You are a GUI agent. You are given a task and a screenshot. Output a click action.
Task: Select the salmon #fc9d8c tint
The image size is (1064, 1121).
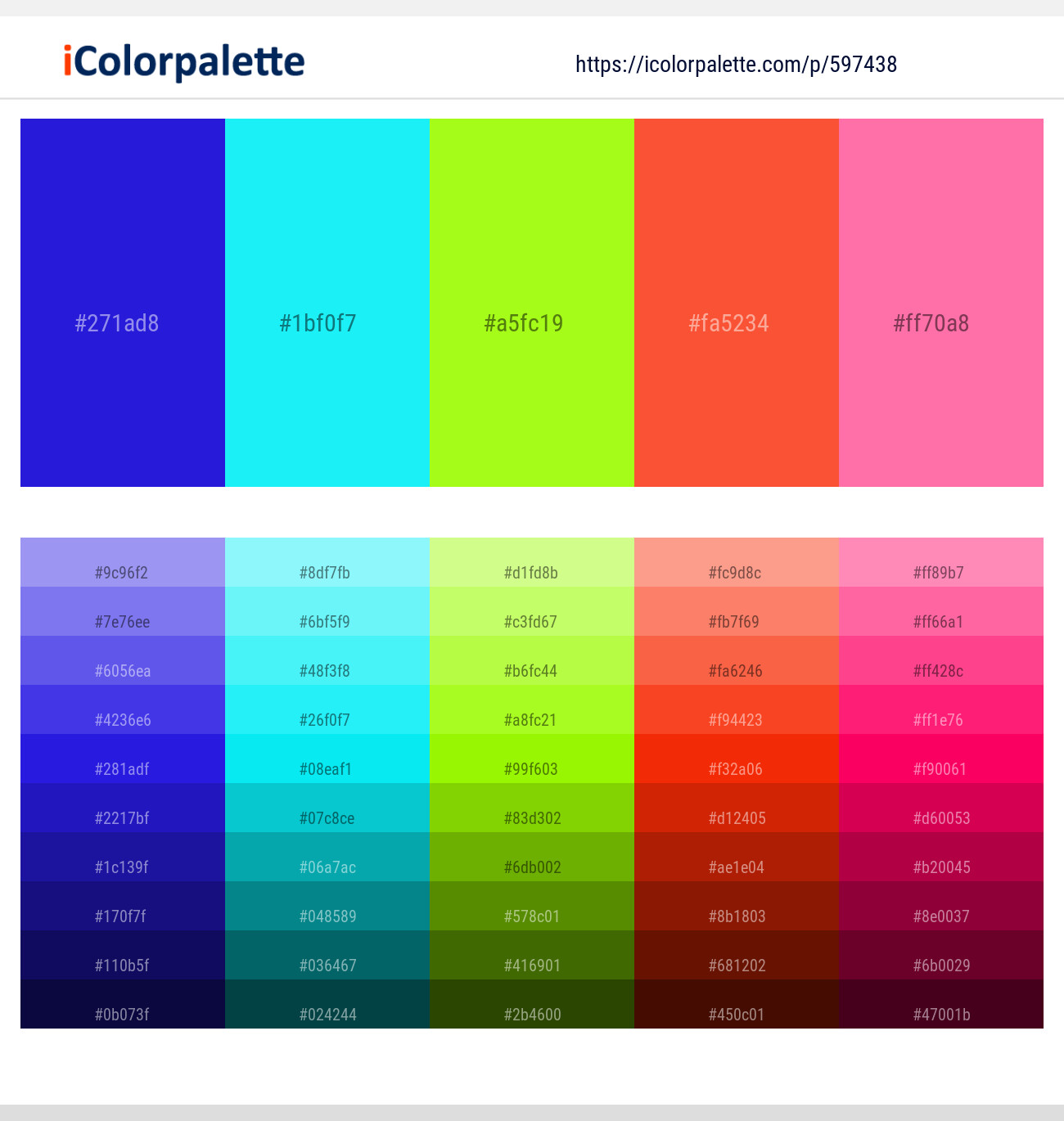(x=737, y=562)
